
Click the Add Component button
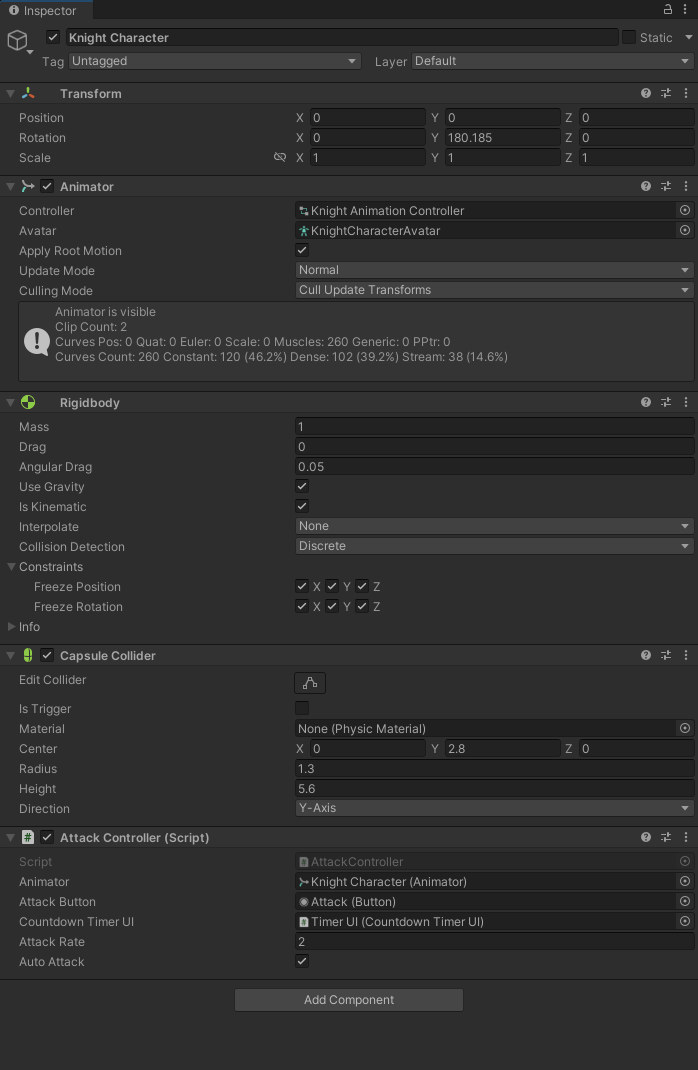(348, 999)
